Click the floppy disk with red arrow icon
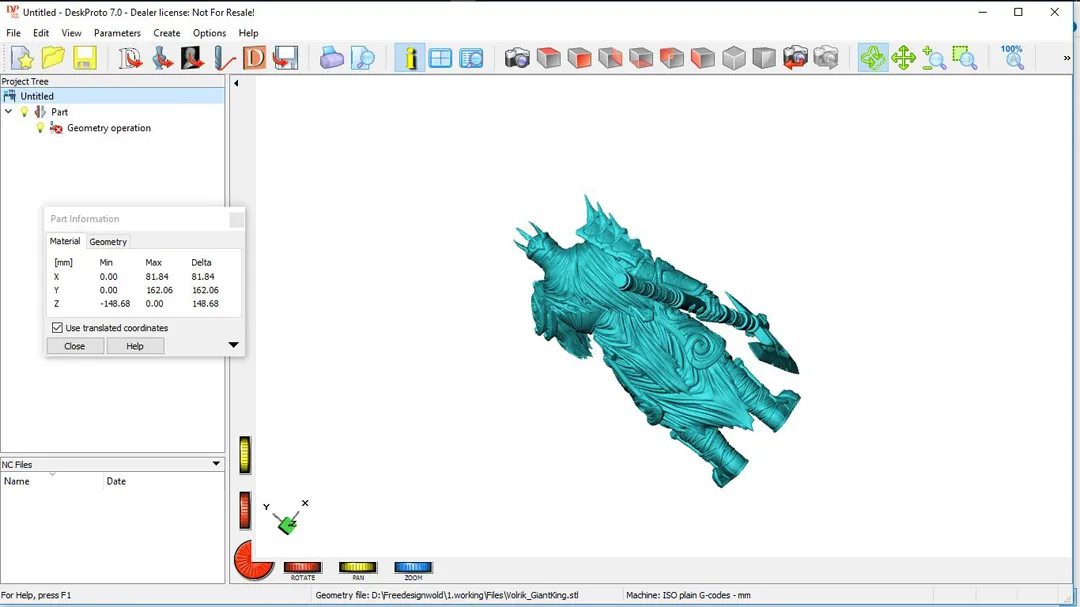Screen dimensions: 1080x607 pos(285,59)
